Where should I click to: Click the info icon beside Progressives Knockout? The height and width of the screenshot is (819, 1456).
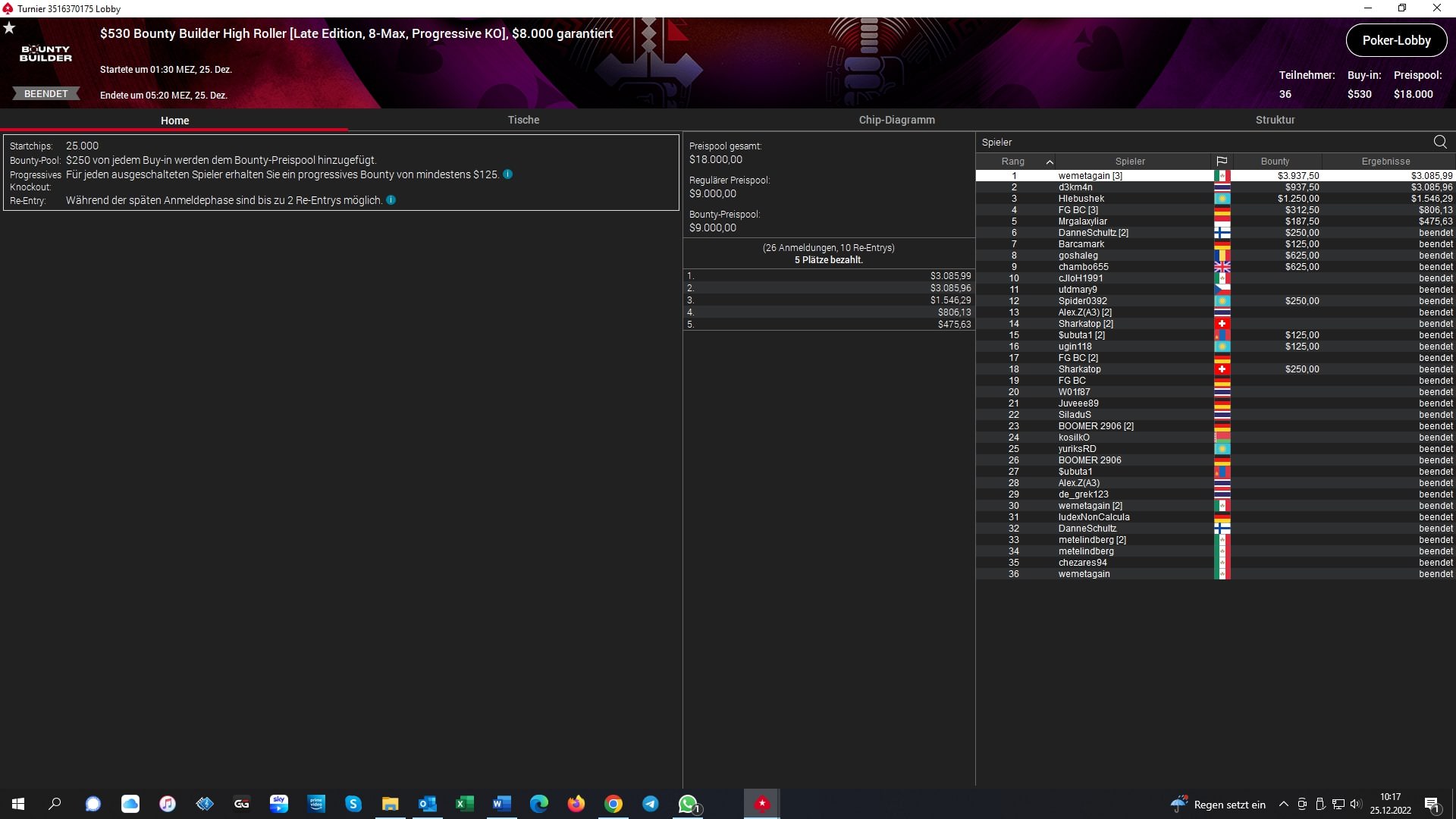tap(508, 174)
